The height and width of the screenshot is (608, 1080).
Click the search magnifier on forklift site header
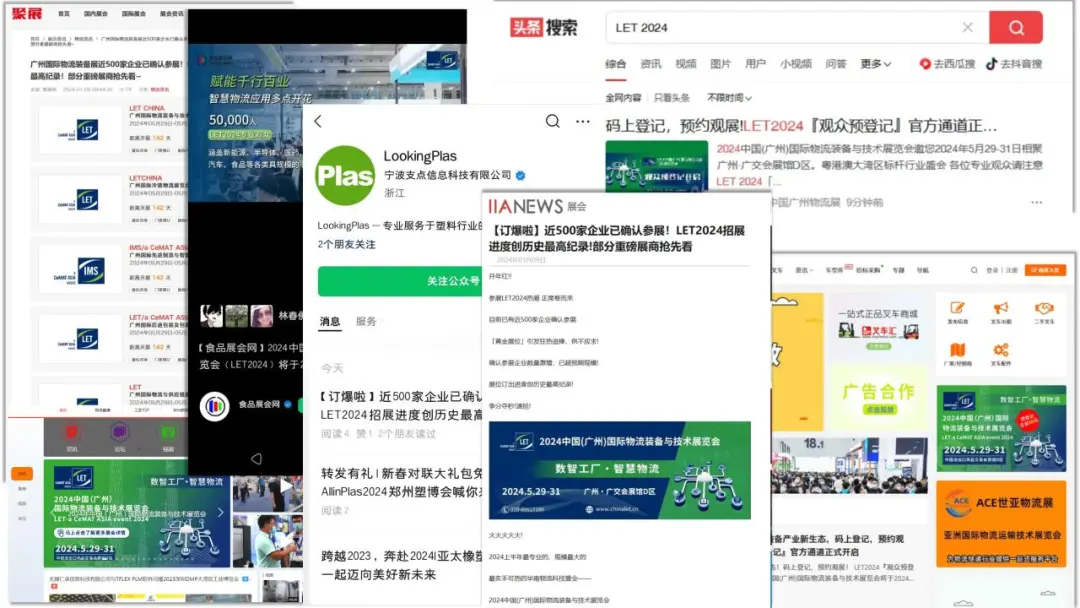click(x=974, y=270)
